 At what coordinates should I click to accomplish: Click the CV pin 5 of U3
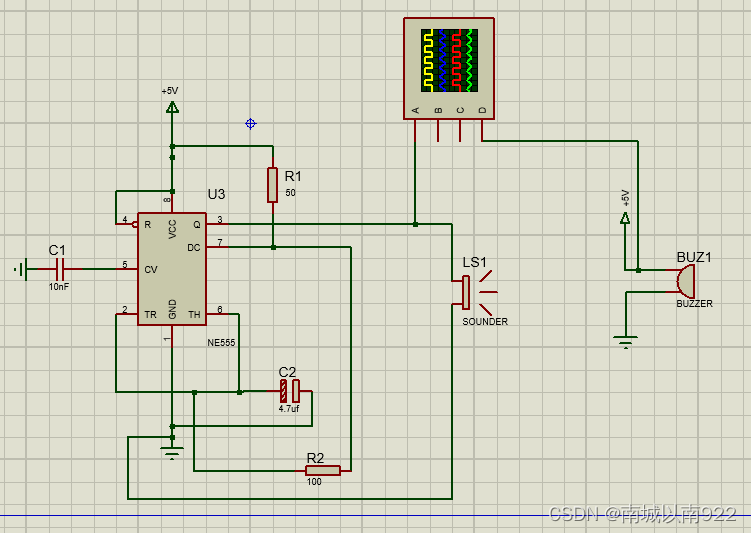pos(127,269)
